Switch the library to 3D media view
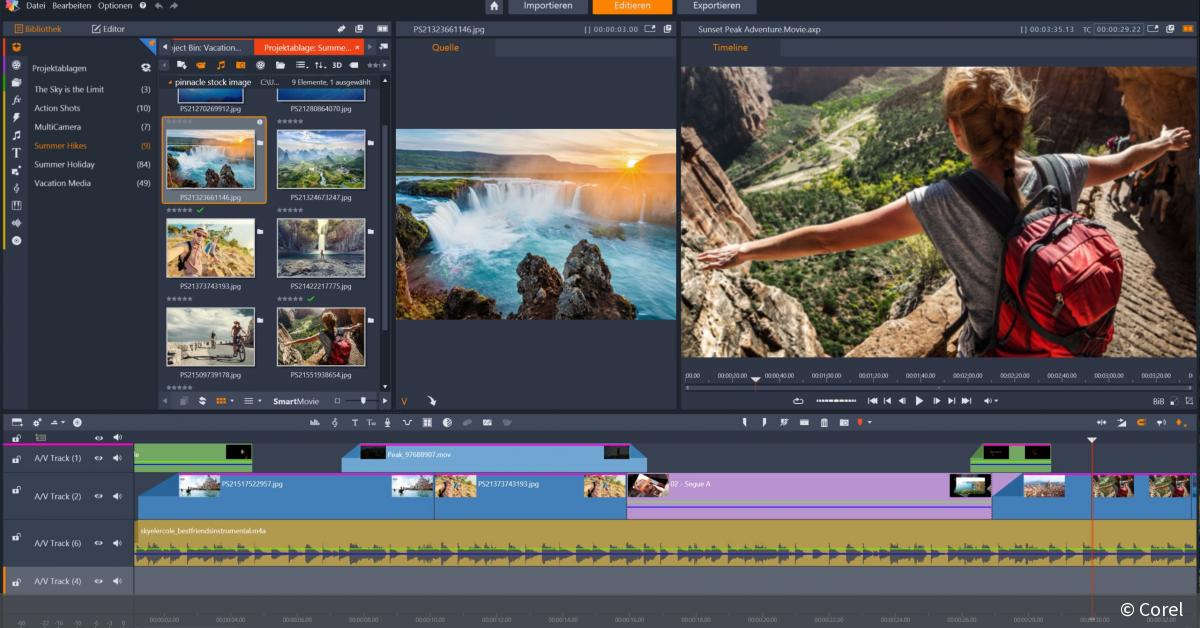 point(337,66)
